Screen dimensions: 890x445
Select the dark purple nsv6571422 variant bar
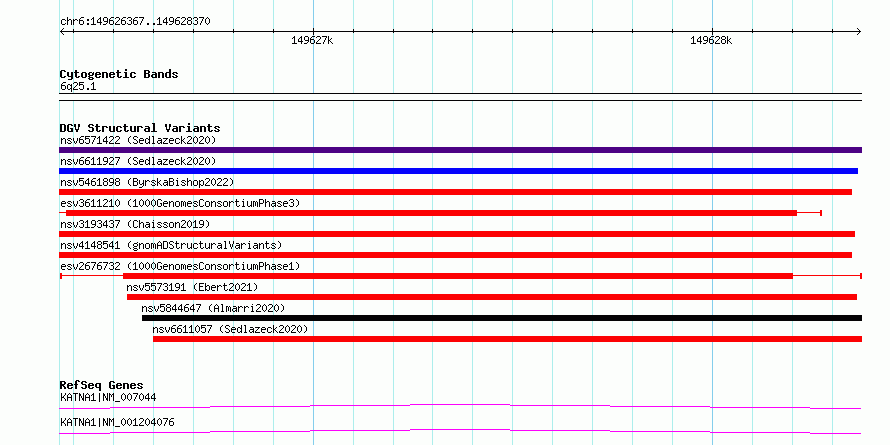pos(460,150)
